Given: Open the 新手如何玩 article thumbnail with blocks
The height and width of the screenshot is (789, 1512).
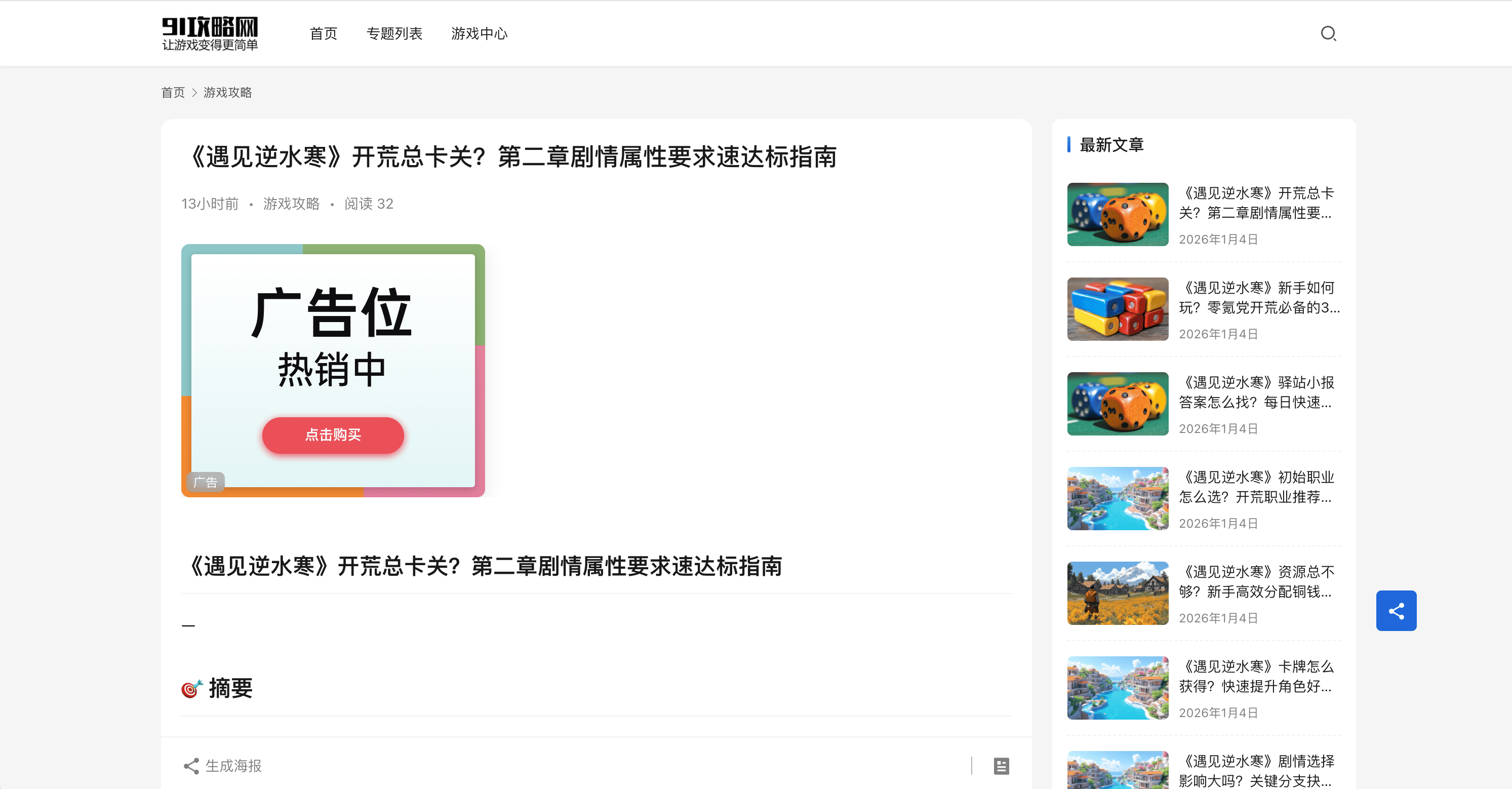Looking at the screenshot, I should point(1118,309).
